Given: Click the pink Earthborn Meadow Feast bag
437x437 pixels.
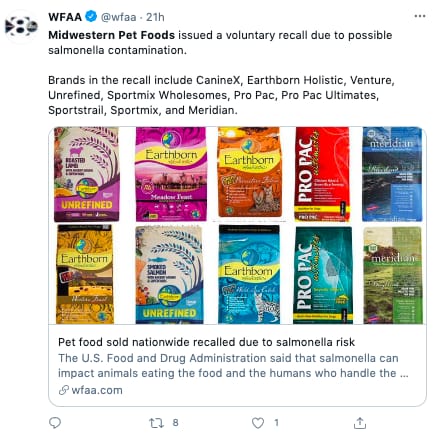Looking at the screenshot, I should pos(171,174).
